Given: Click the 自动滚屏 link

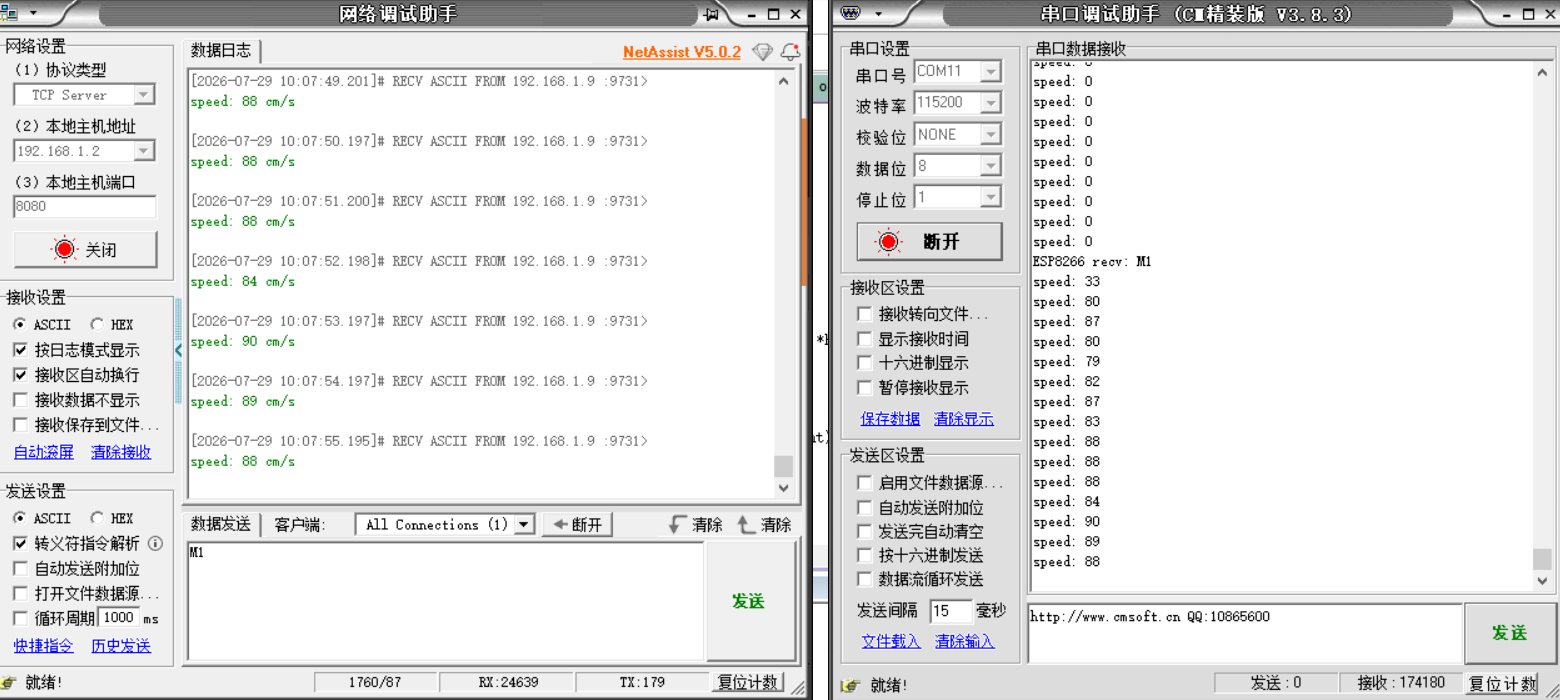Looking at the screenshot, I should 44,452.
